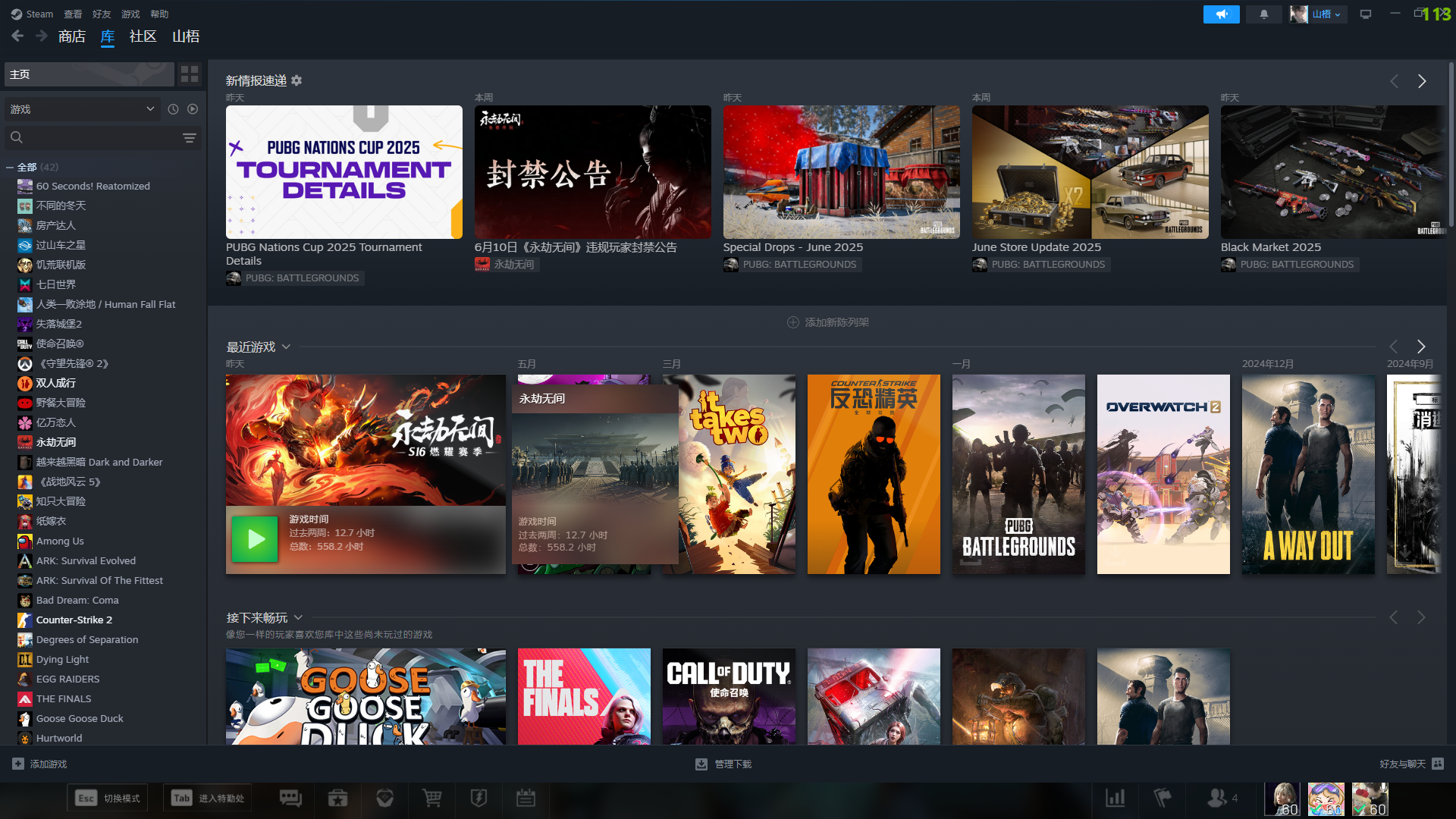Show previous news items arrow
This screenshot has height=819, width=1456.
tap(1394, 81)
